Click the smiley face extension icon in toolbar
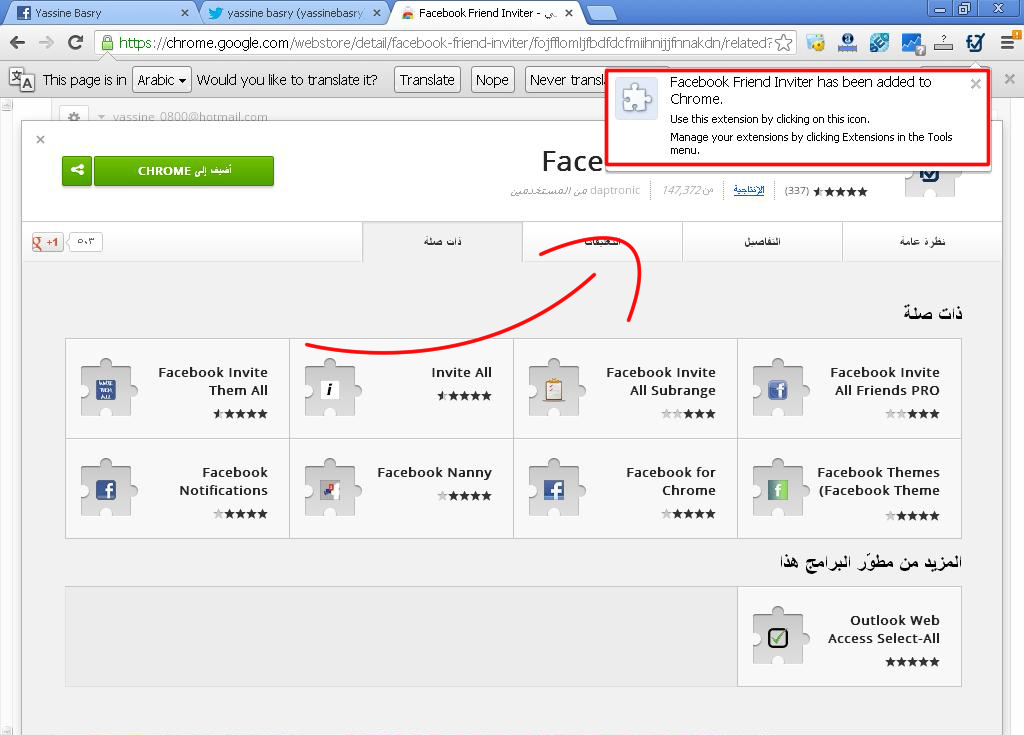Viewport: 1024px width, 735px height. [815, 43]
